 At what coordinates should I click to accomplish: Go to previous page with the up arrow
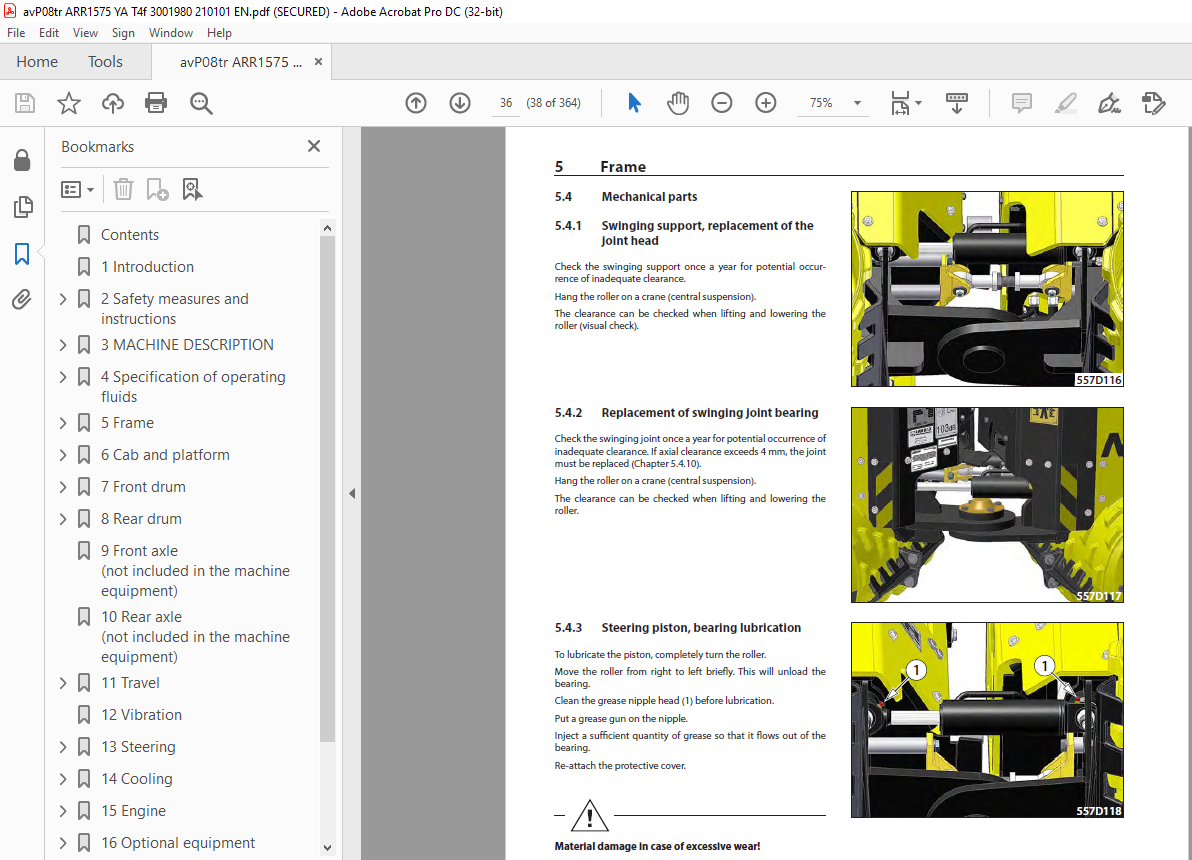click(416, 103)
